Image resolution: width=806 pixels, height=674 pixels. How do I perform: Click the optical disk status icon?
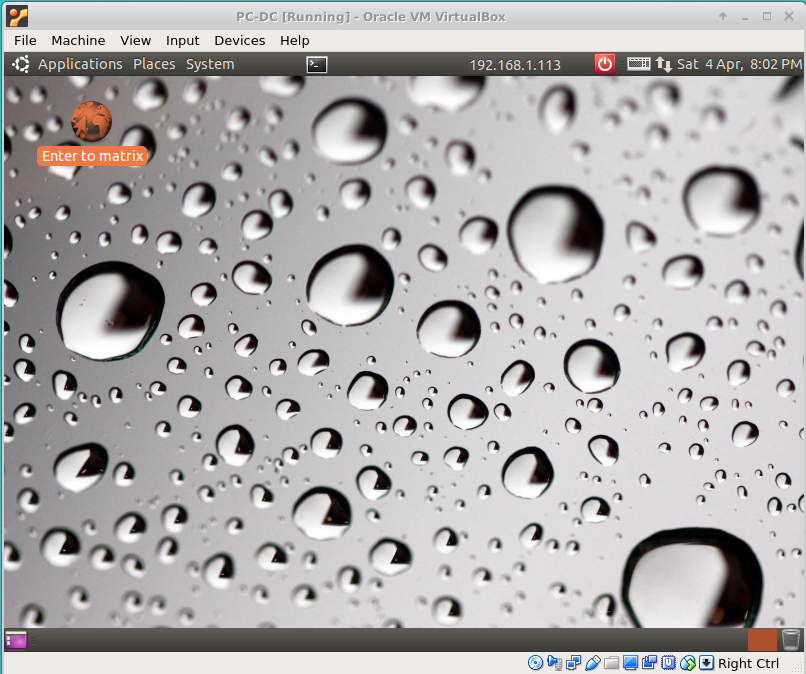535,663
